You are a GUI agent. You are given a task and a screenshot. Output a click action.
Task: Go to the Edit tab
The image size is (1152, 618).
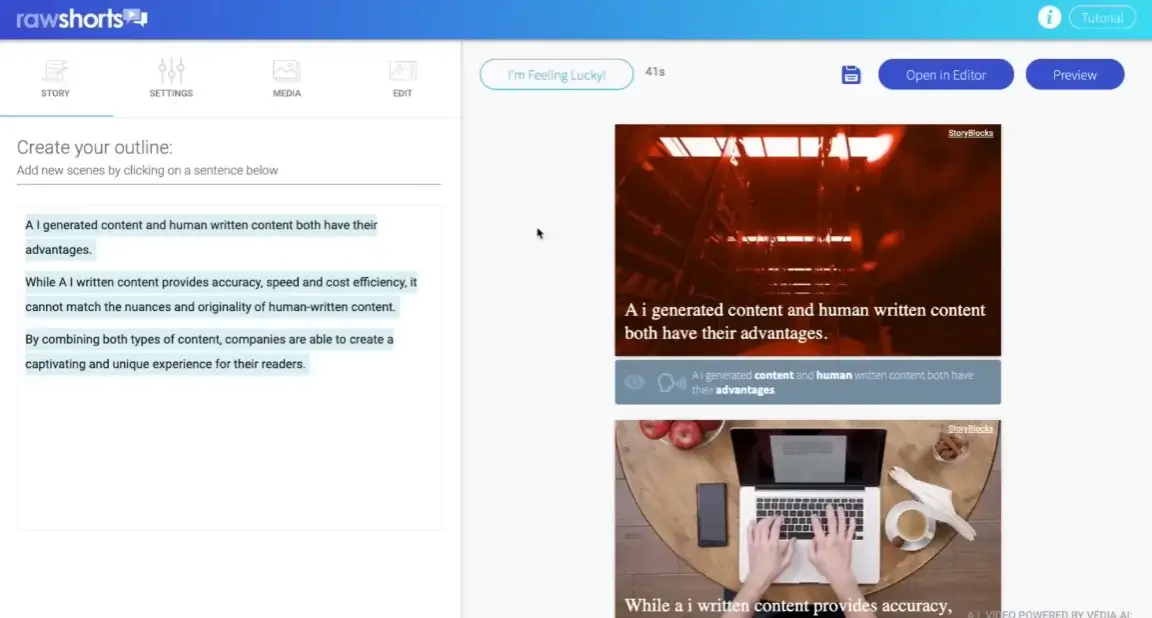(x=402, y=78)
